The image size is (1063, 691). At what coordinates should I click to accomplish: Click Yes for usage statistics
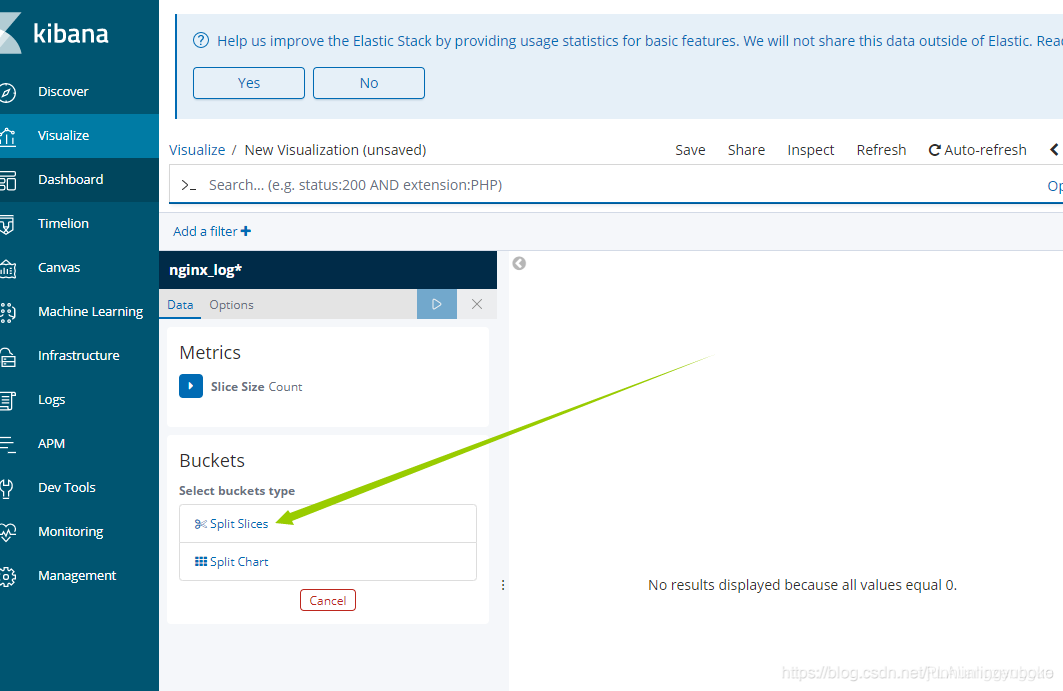[x=249, y=83]
